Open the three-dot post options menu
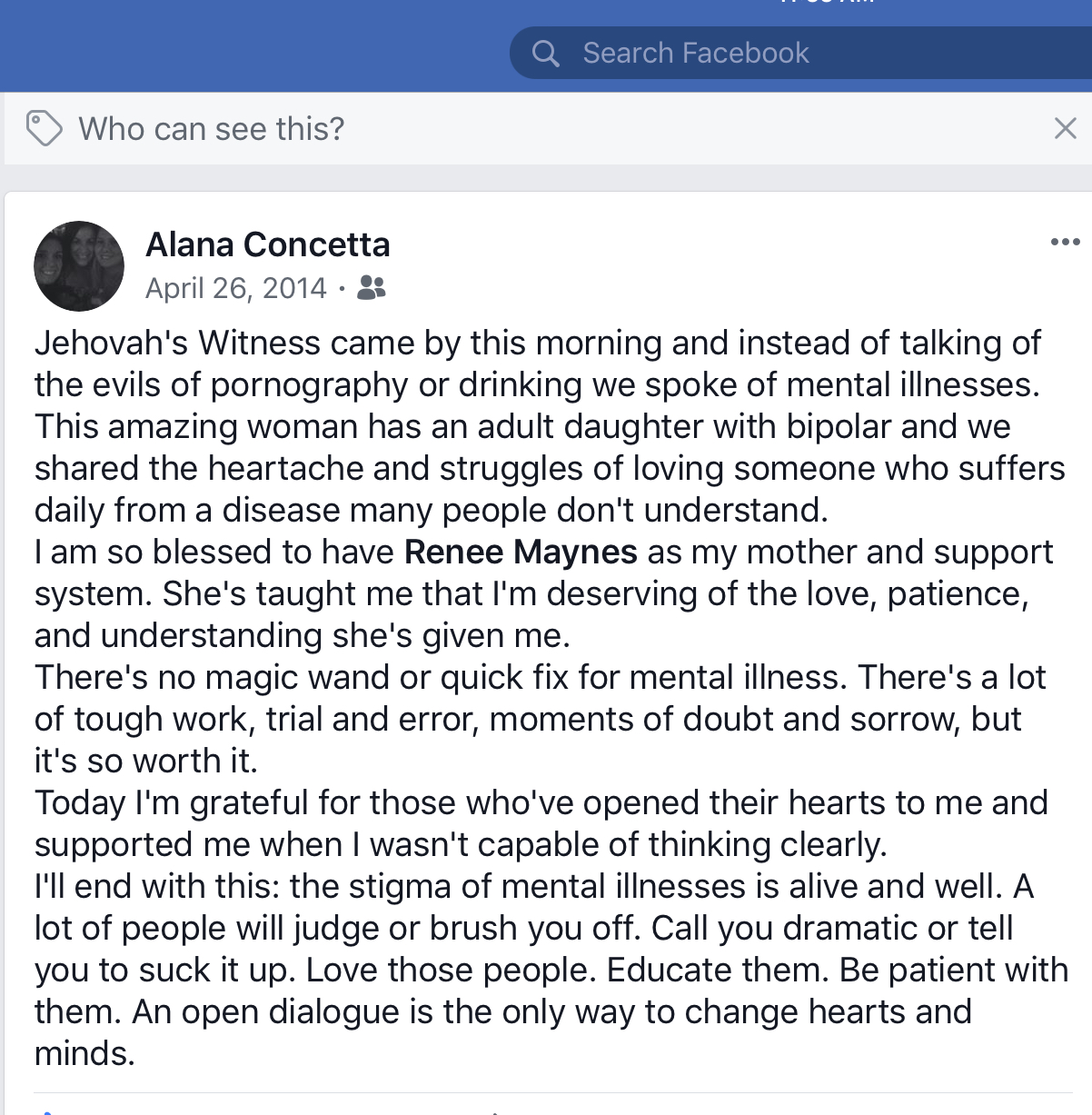The height and width of the screenshot is (1115, 1092). pos(1064,242)
